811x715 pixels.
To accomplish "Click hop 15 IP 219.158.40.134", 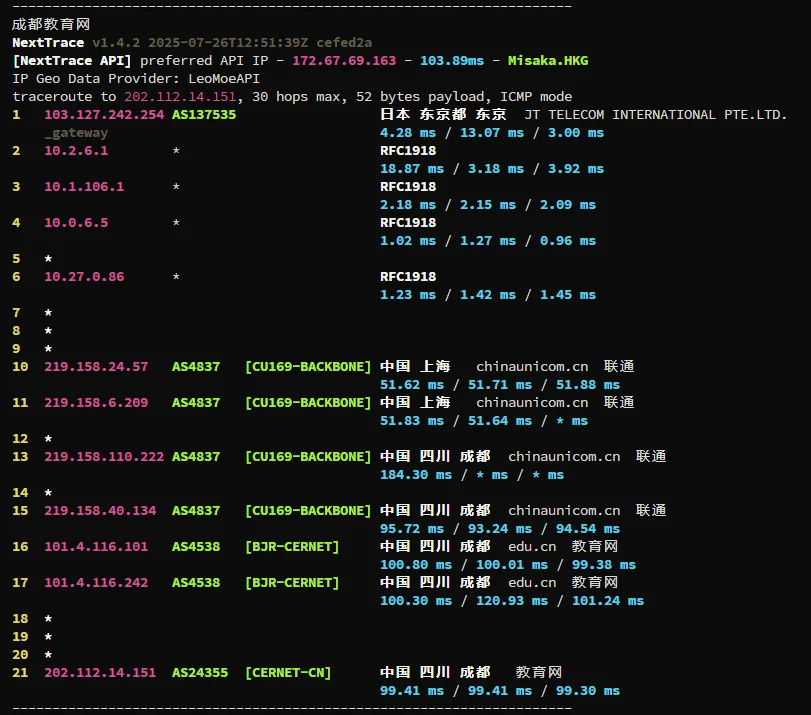I will [x=100, y=510].
